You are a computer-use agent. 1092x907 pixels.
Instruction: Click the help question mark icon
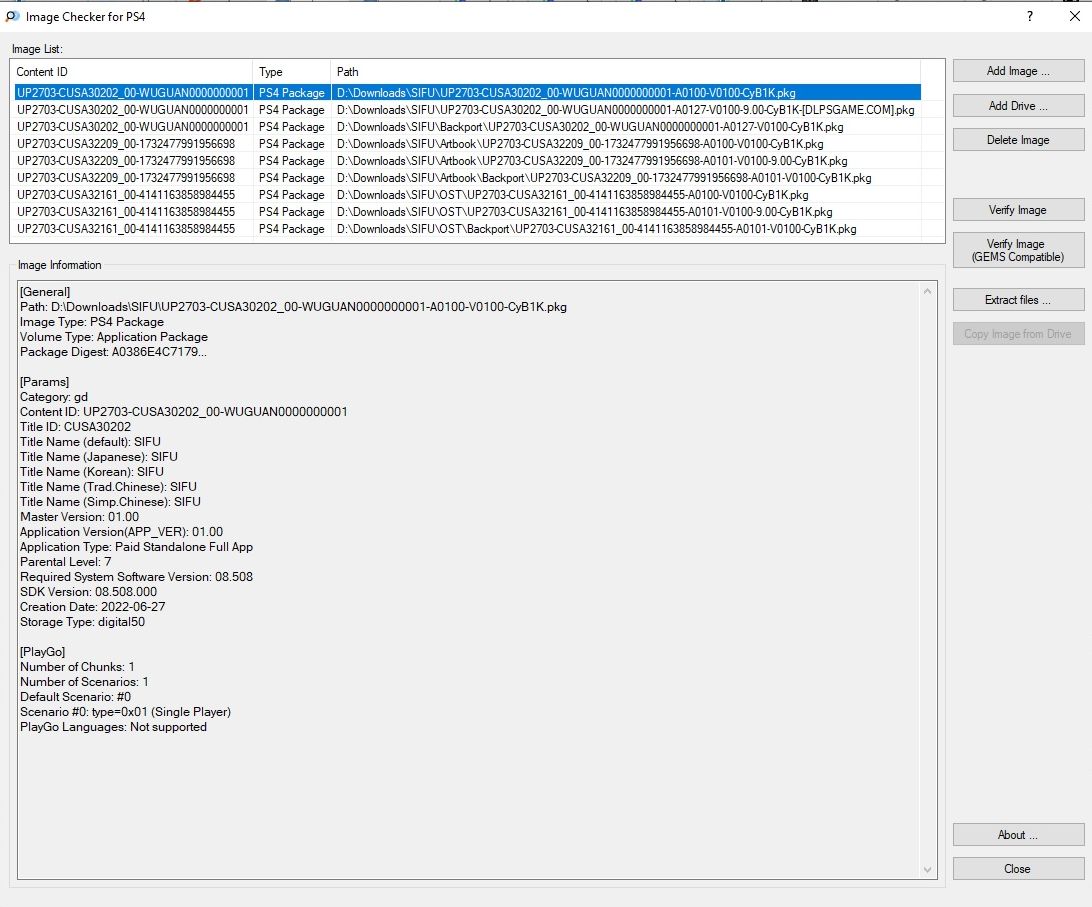pyautogui.click(x=1029, y=16)
